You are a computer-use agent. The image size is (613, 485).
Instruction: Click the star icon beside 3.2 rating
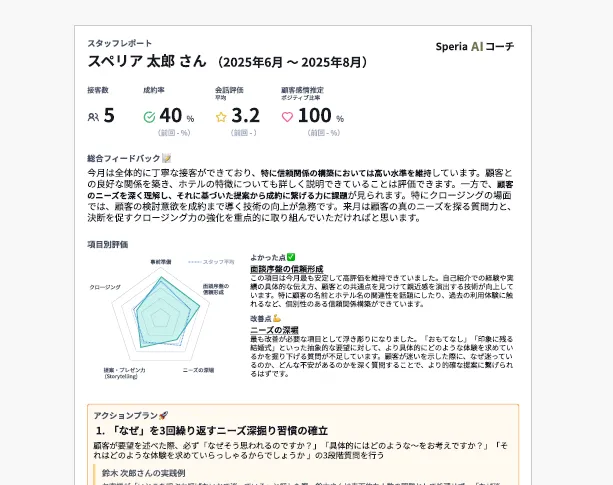(x=221, y=117)
